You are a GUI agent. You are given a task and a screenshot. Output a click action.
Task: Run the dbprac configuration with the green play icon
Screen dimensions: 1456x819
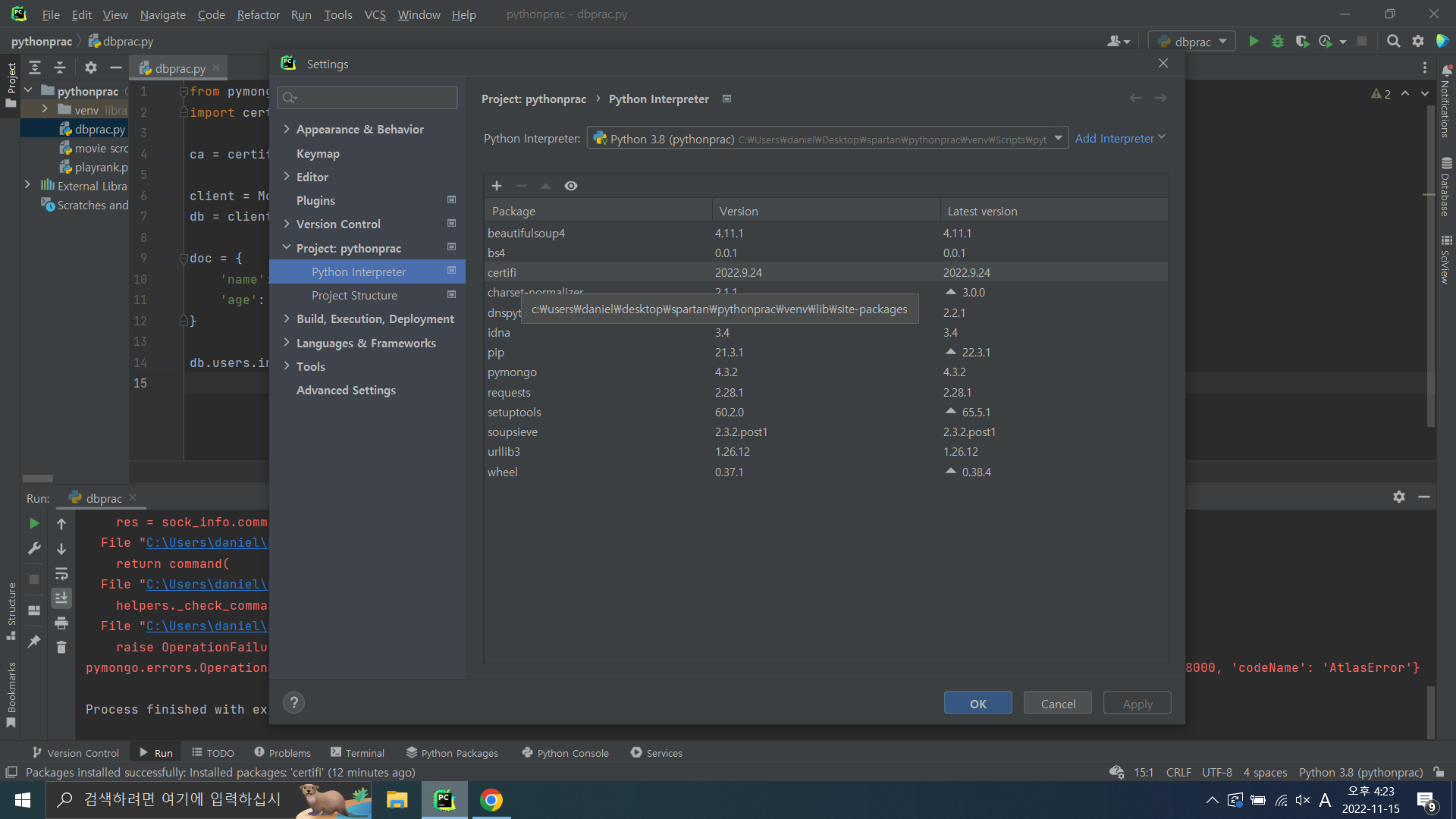1254,42
